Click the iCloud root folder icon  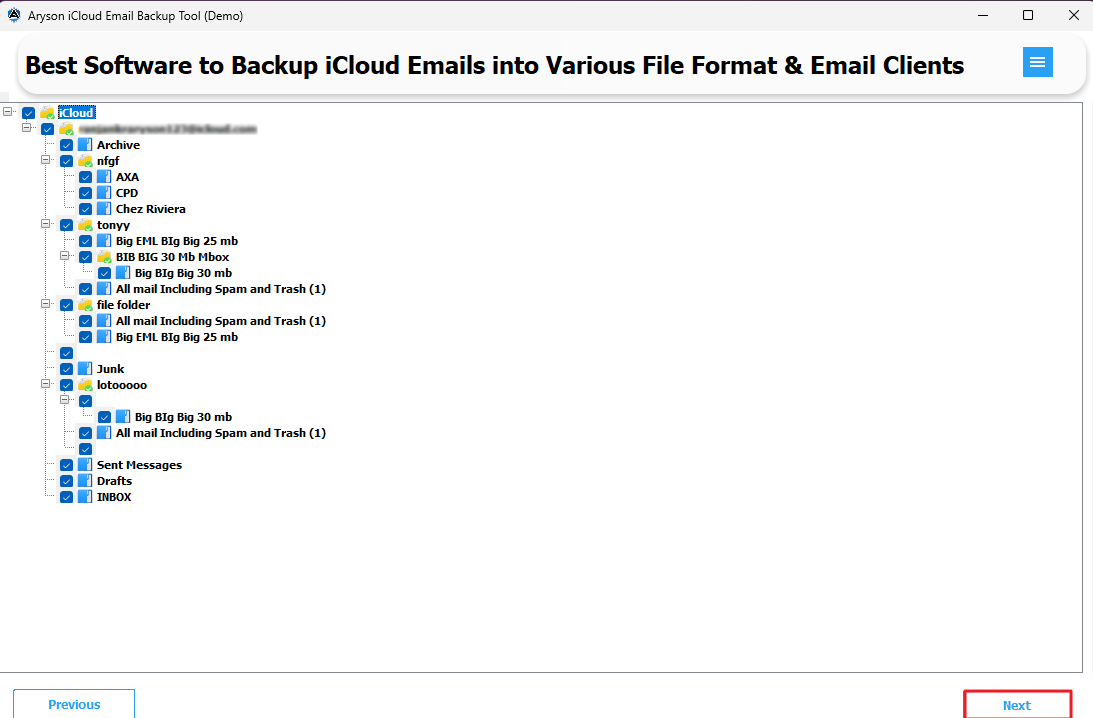(47, 113)
